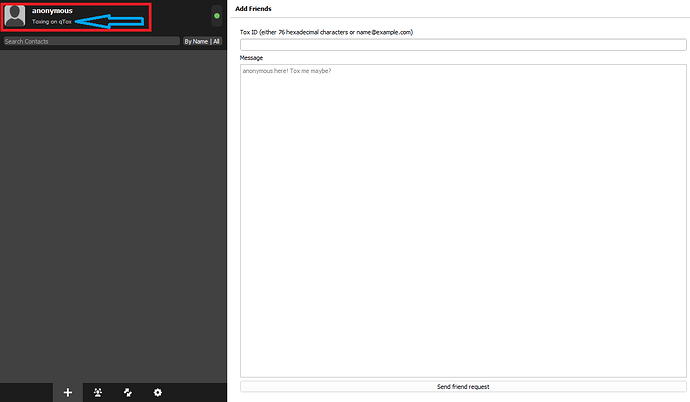Click inside the Message text area
The image size is (690, 402).
coord(463,220)
